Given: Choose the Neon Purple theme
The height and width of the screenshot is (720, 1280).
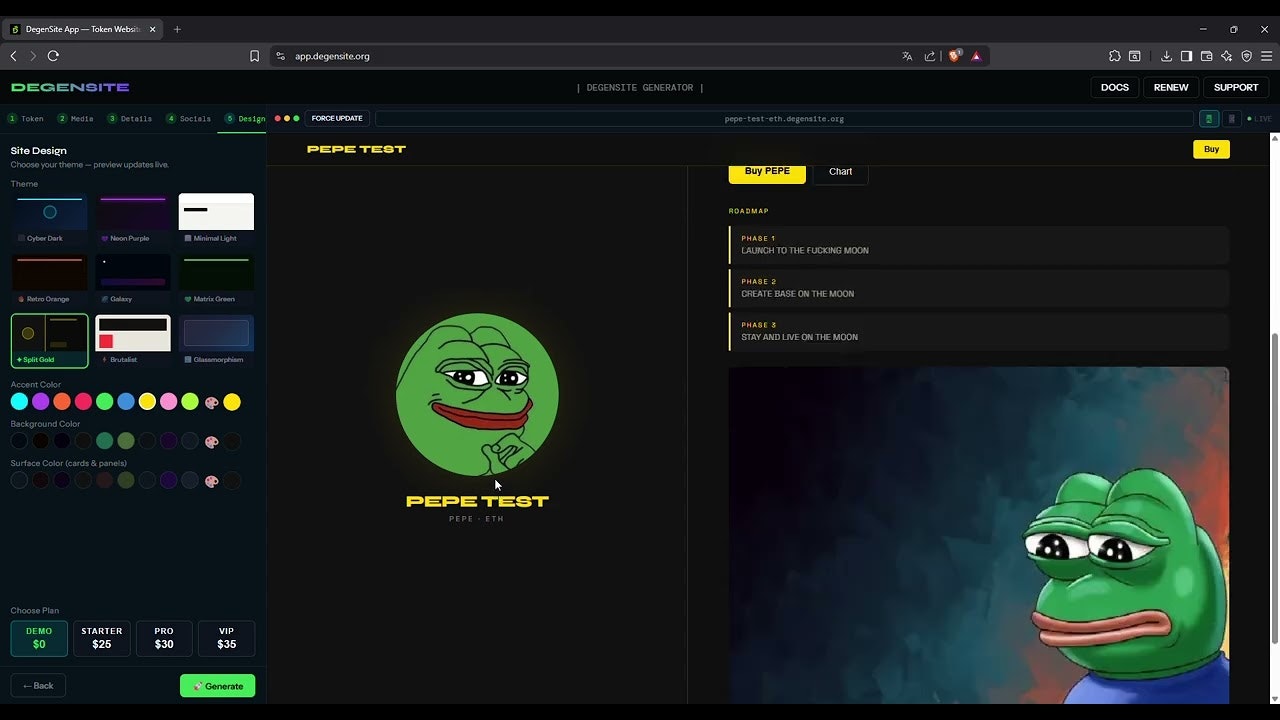Looking at the screenshot, I should point(133,219).
